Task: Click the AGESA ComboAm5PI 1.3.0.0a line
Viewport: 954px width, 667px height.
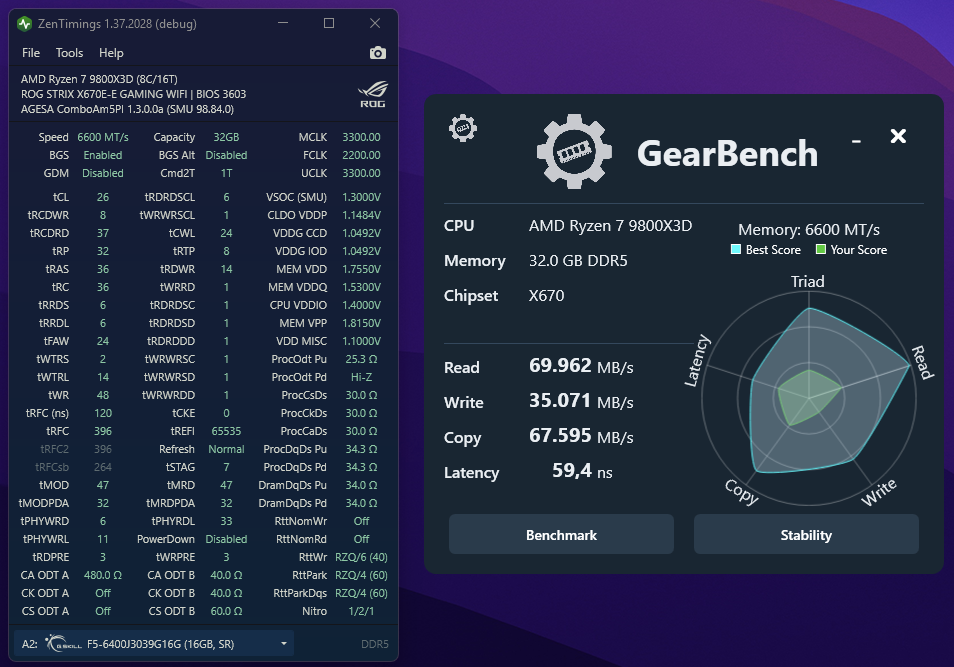Action: (127, 110)
